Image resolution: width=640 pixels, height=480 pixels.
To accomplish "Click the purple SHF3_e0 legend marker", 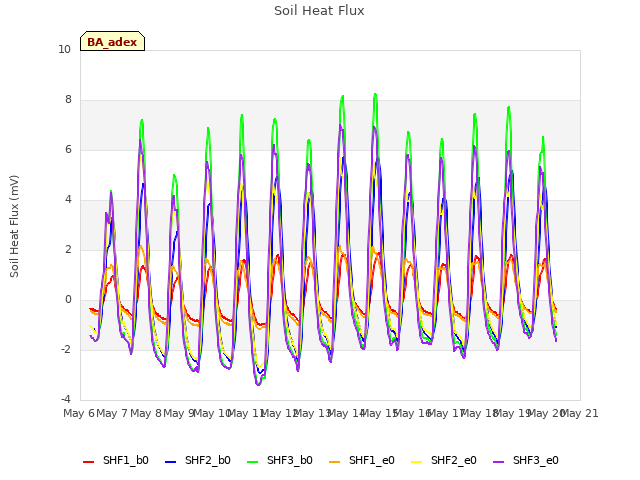I will click(499, 462).
